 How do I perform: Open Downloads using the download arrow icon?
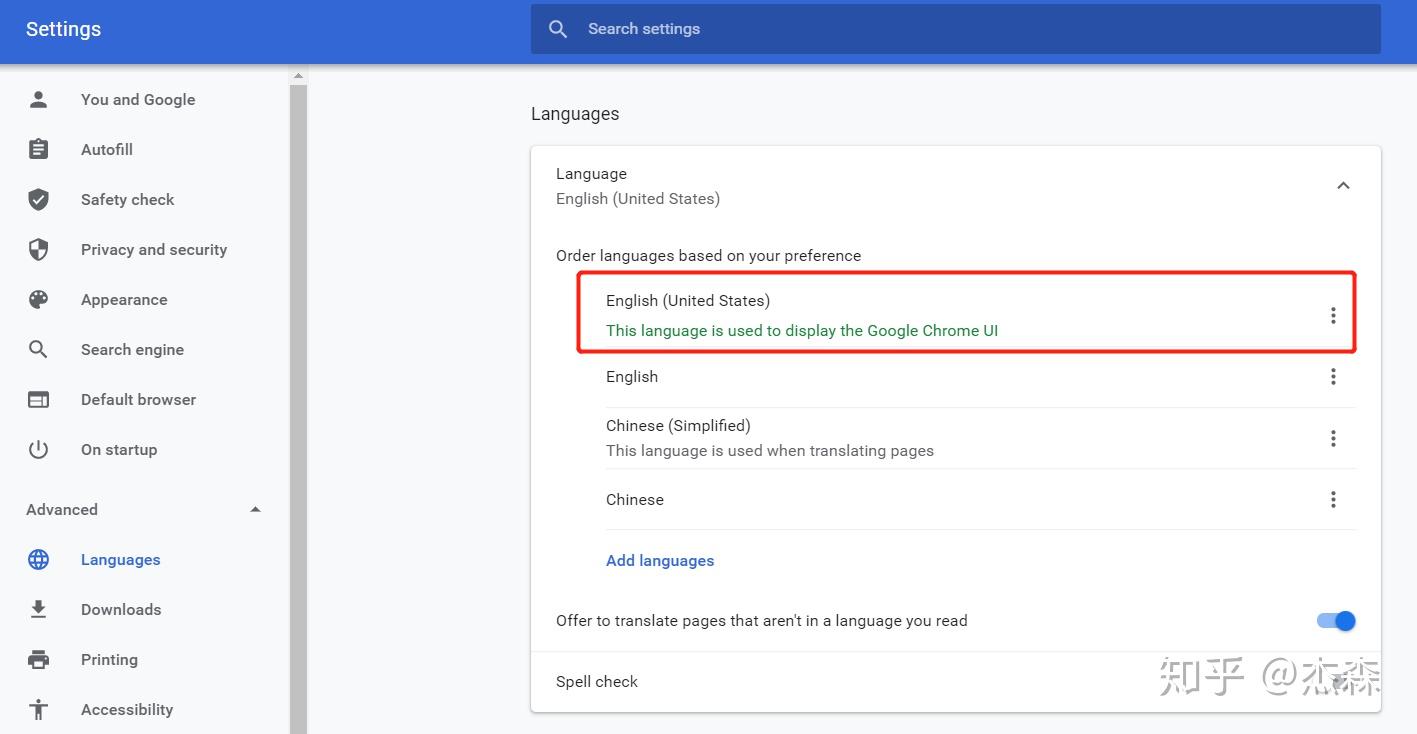coord(38,609)
